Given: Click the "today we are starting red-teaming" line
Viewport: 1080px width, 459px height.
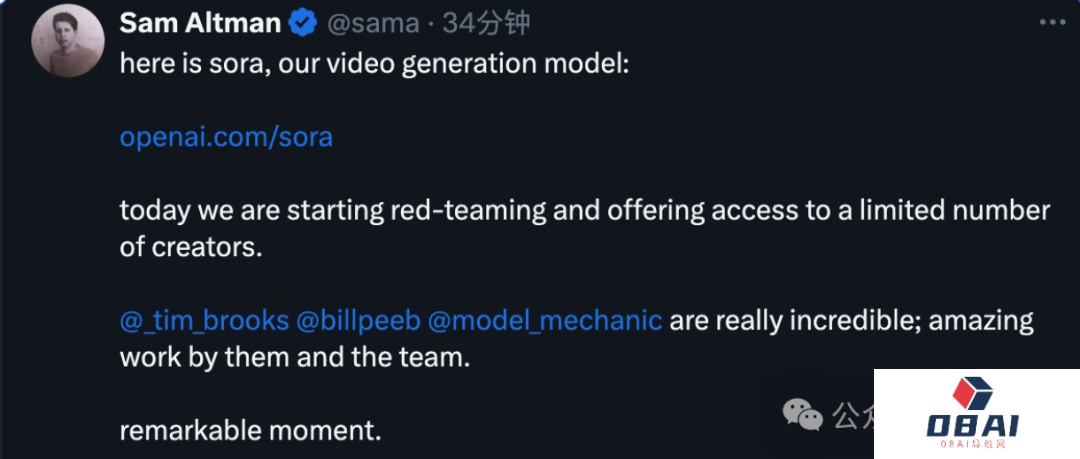Looking at the screenshot, I should [585, 211].
